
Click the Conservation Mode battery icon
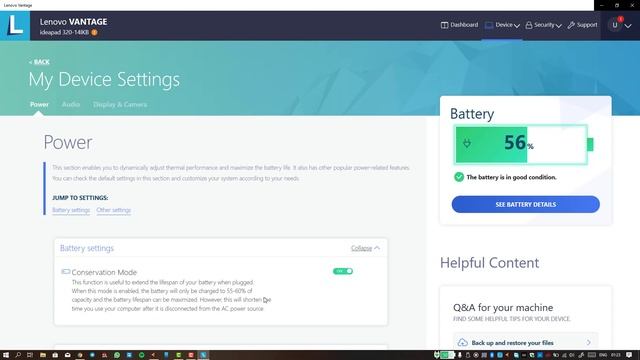click(x=65, y=271)
